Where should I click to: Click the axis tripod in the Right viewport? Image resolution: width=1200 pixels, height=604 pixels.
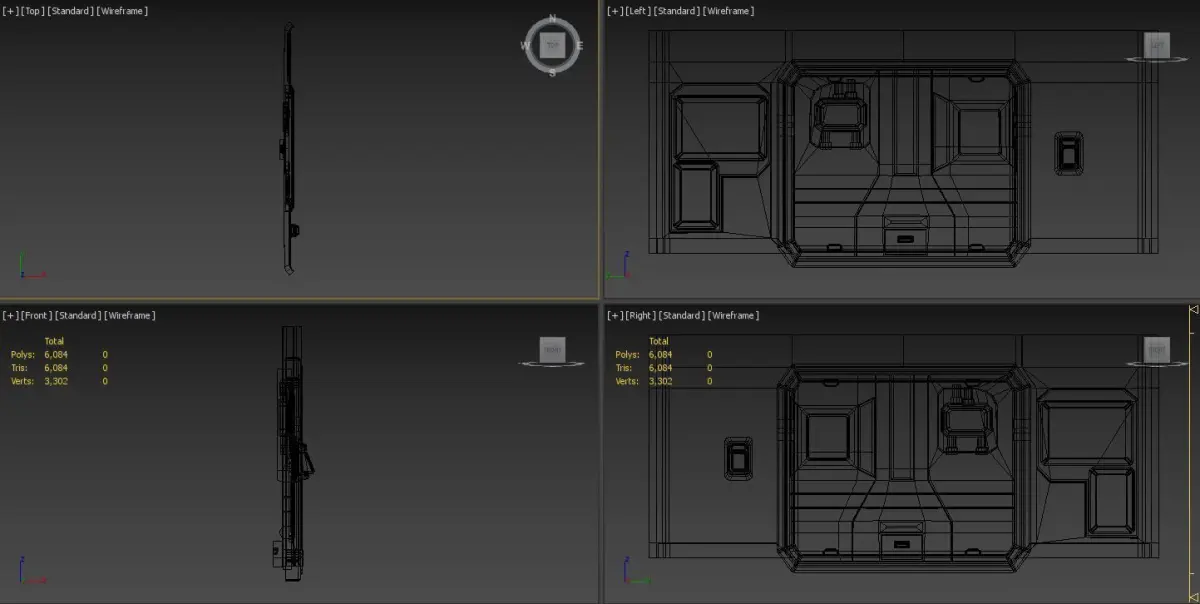[x=635, y=572]
